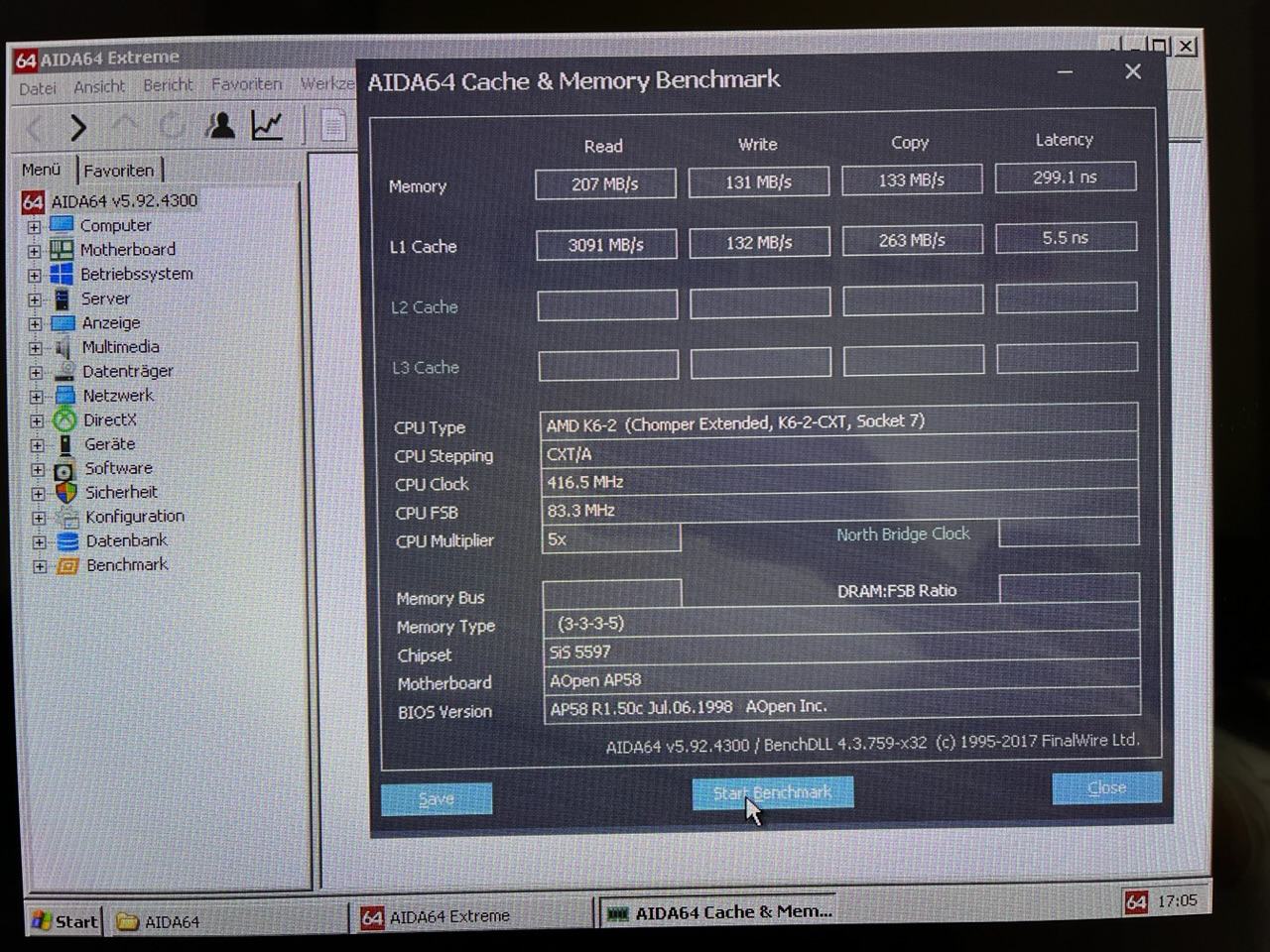This screenshot has width=1270, height=952.
Task: Open the Favoriten menu in menu bar
Action: coord(246,84)
